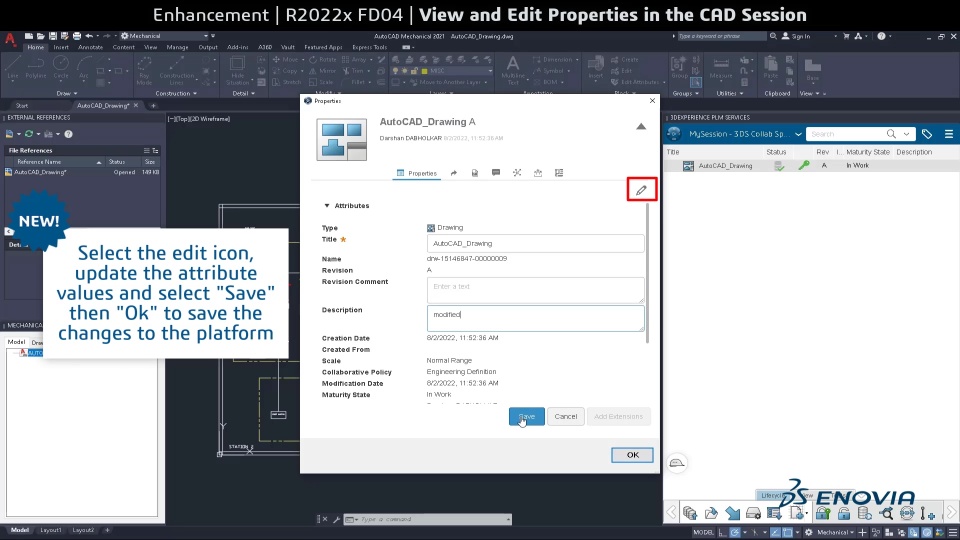Switch to Layout2 tab
Viewport: 960px width, 540px height.
click(x=83, y=530)
